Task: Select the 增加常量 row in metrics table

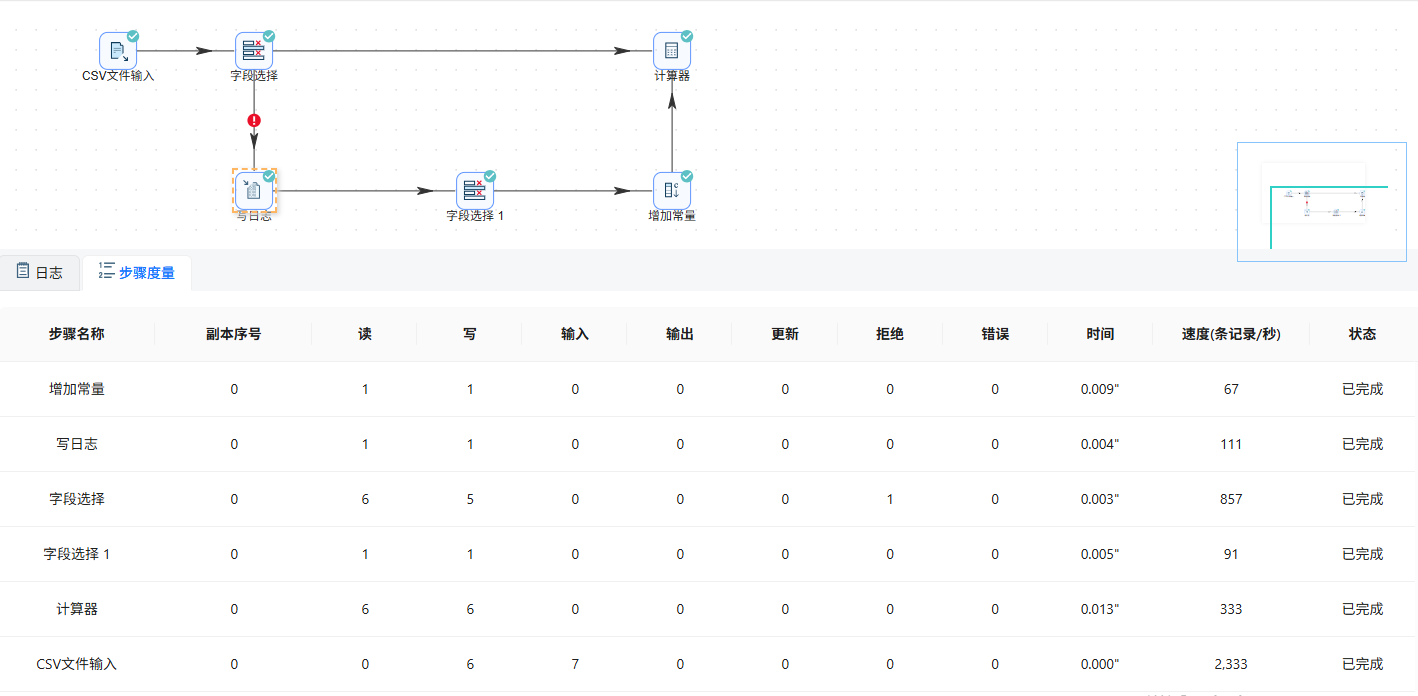Action: (x=709, y=389)
